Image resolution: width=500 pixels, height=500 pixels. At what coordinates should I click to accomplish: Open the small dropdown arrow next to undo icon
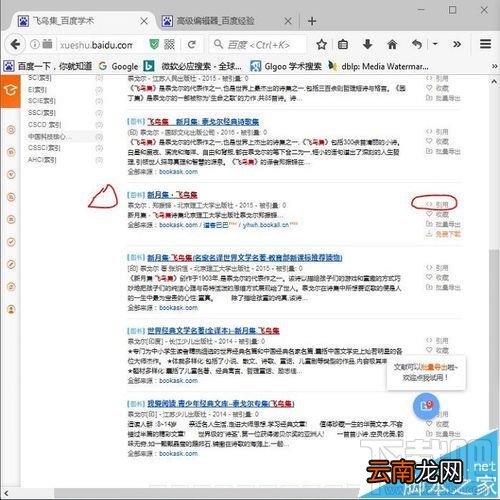(435, 44)
